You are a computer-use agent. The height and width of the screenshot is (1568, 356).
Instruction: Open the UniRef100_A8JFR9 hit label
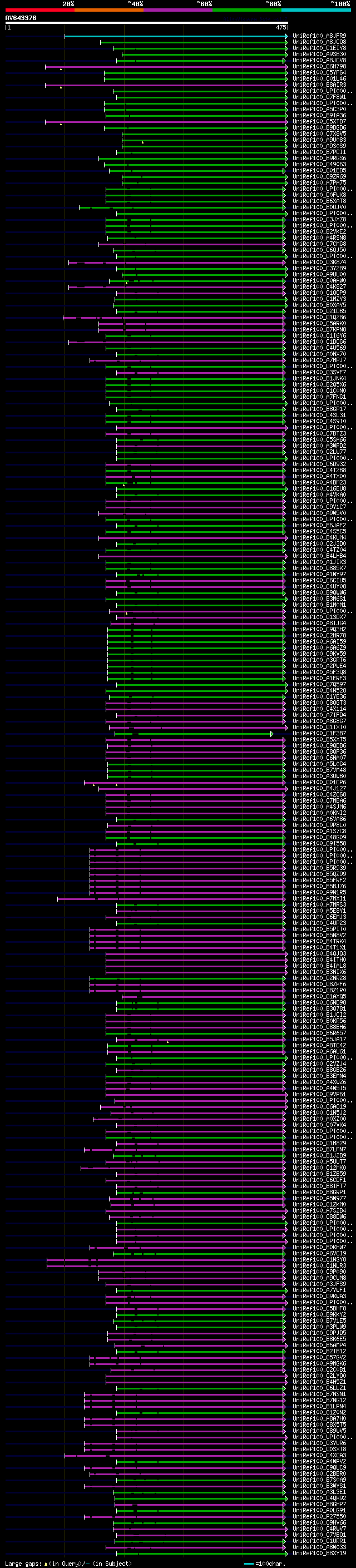coord(319,36)
